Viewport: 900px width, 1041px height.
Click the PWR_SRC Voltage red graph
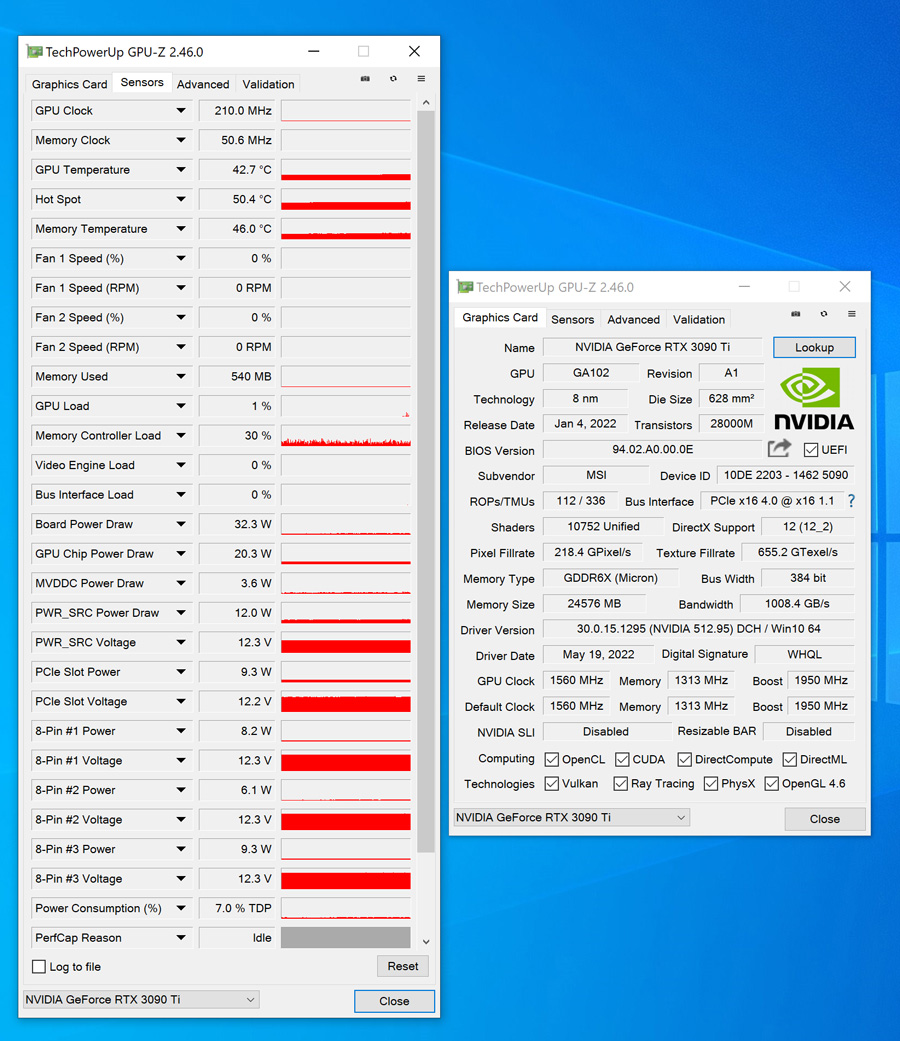point(346,643)
